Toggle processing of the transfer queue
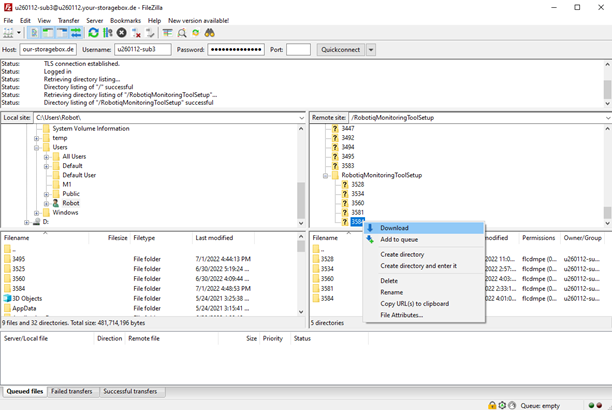 pos(107,33)
